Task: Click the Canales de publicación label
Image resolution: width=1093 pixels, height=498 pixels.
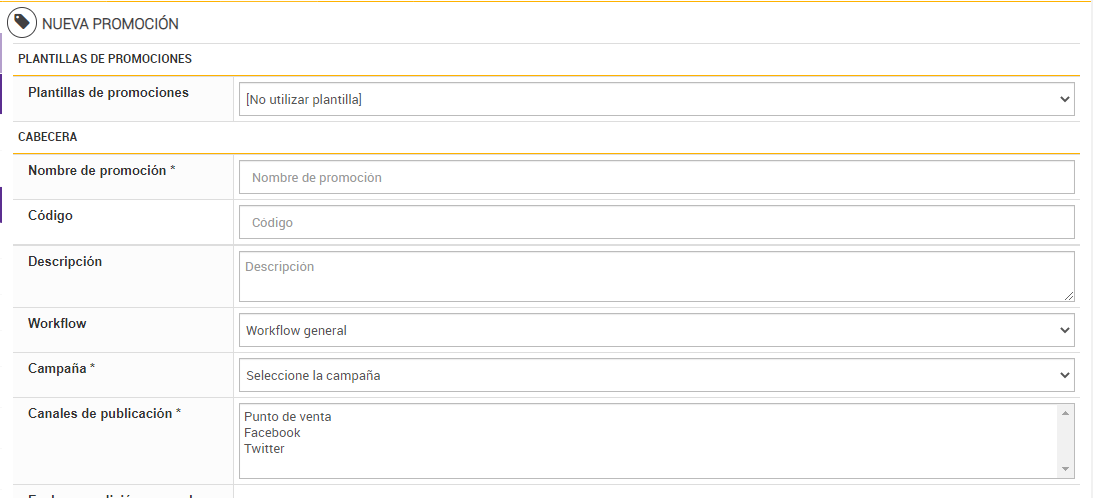Action: pos(104,413)
